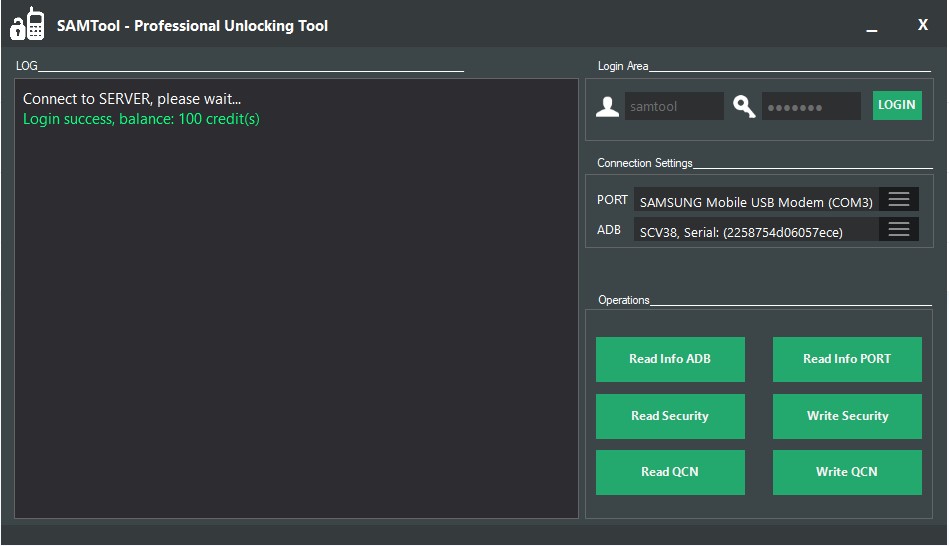Click the green LOGIN button
949x546 pixels.
pos(897,105)
